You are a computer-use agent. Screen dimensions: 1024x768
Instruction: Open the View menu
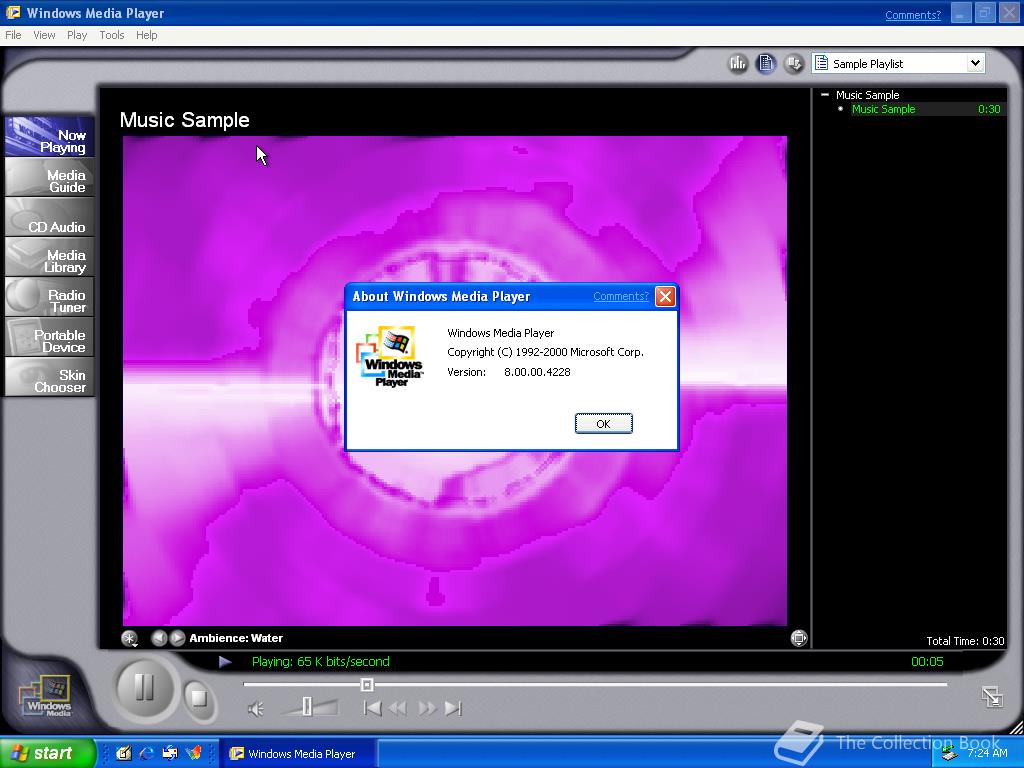[44, 35]
